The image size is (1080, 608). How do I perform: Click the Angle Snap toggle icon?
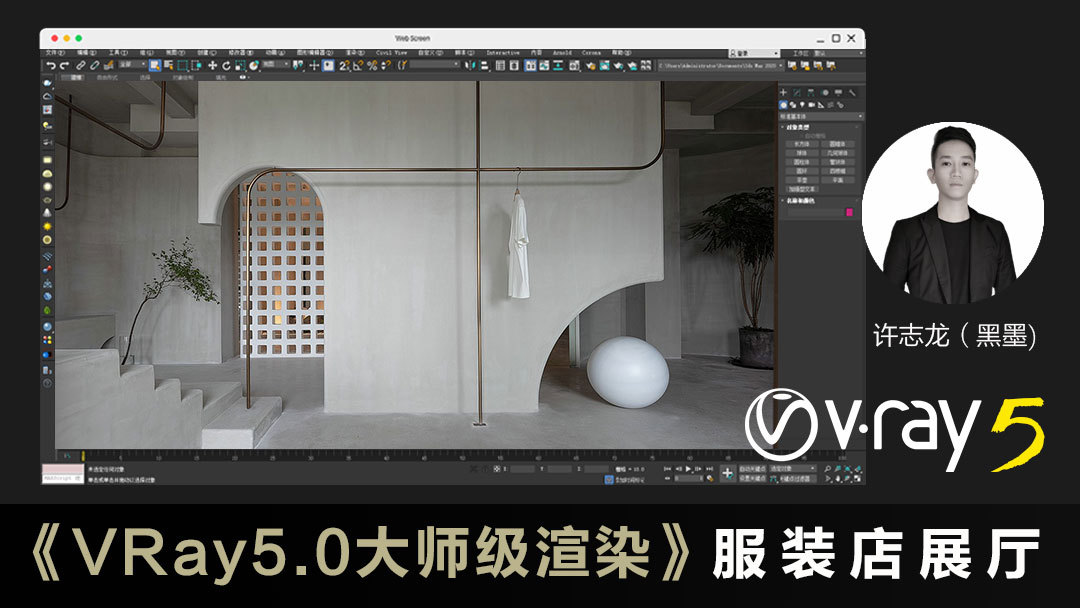(x=358, y=65)
